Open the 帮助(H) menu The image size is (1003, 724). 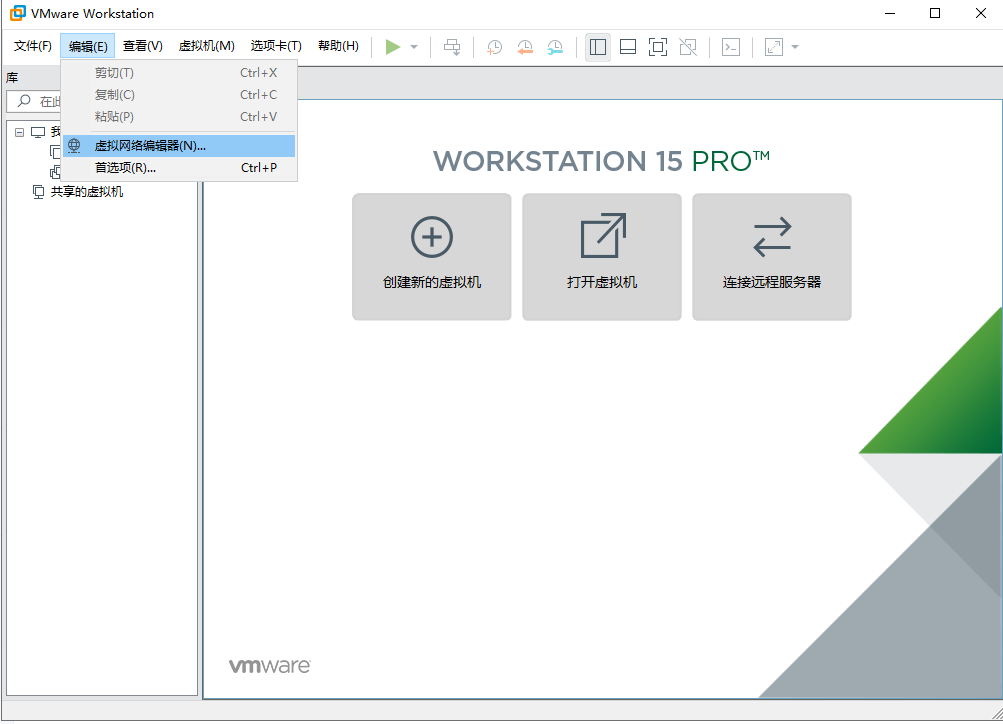(338, 46)
